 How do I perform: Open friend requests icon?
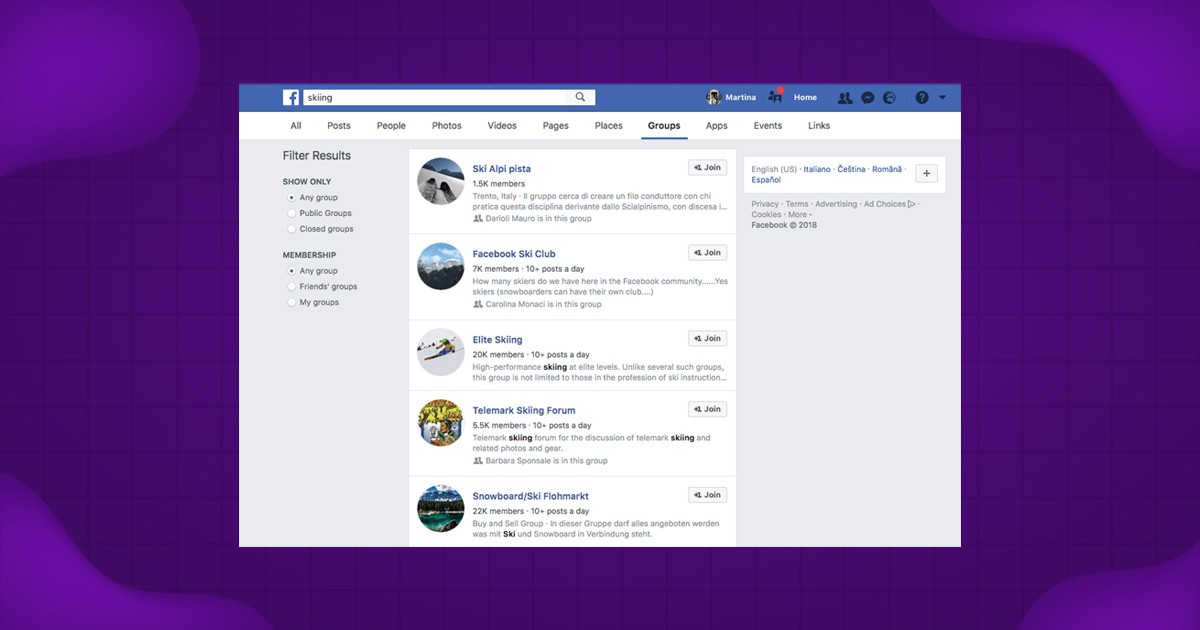tap(845, 98)
